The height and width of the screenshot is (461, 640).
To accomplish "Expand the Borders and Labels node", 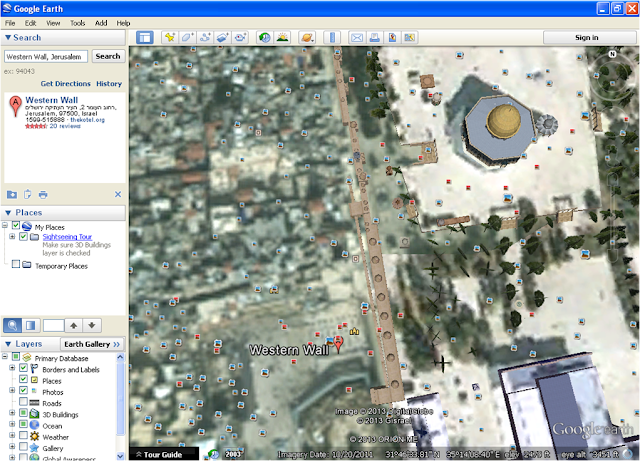I will click(x=12, y=368).
